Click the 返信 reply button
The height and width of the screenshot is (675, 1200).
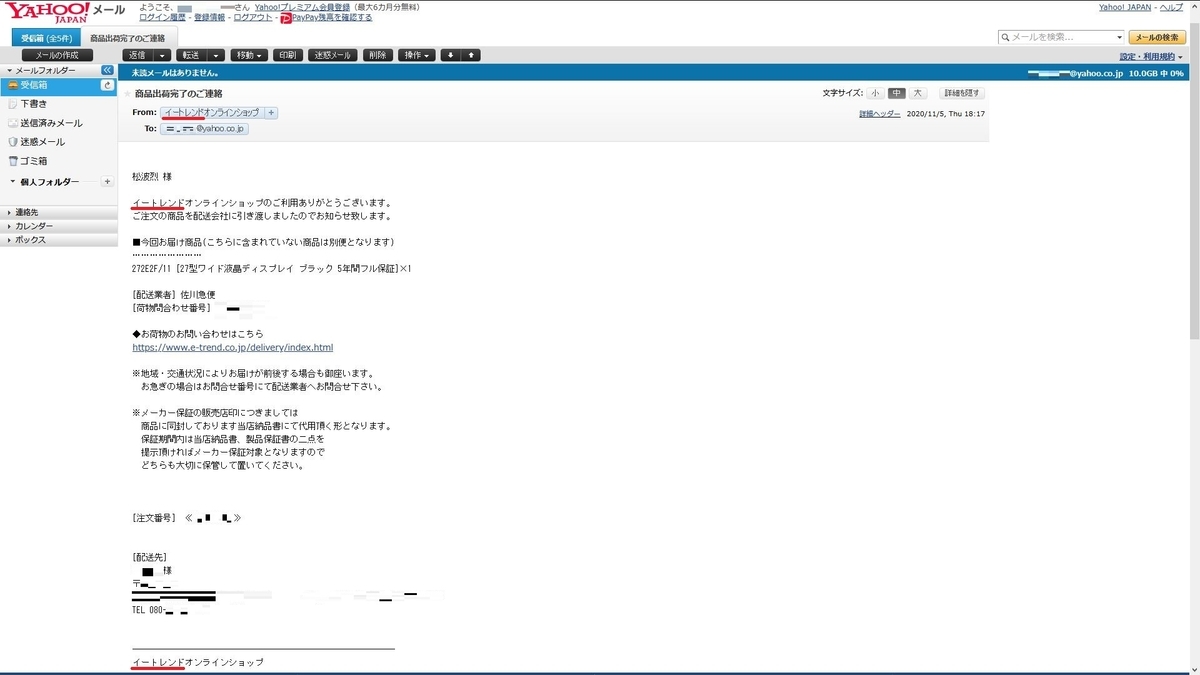[x=138, y=55]
